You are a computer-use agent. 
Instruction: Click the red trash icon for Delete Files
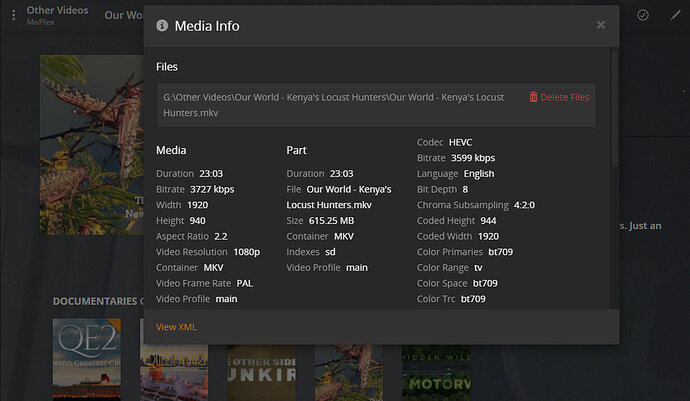tap(533, 97)
